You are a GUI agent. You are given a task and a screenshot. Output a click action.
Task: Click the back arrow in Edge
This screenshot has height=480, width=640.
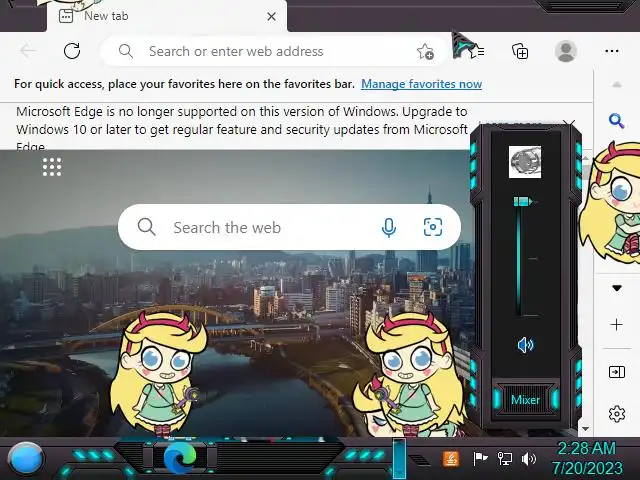coord(28,51)
